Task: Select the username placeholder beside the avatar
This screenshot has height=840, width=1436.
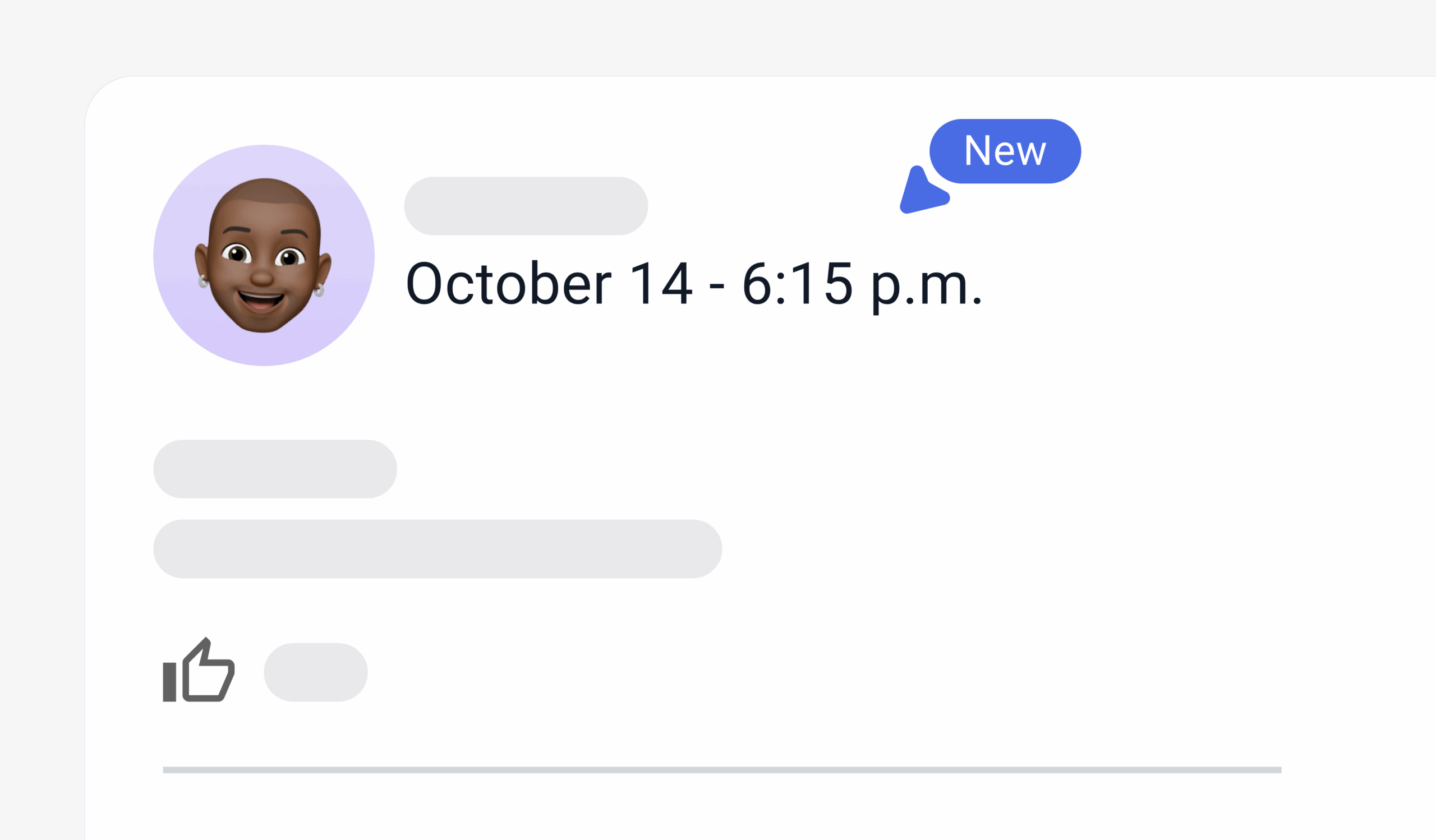Action: click(526, 206)
